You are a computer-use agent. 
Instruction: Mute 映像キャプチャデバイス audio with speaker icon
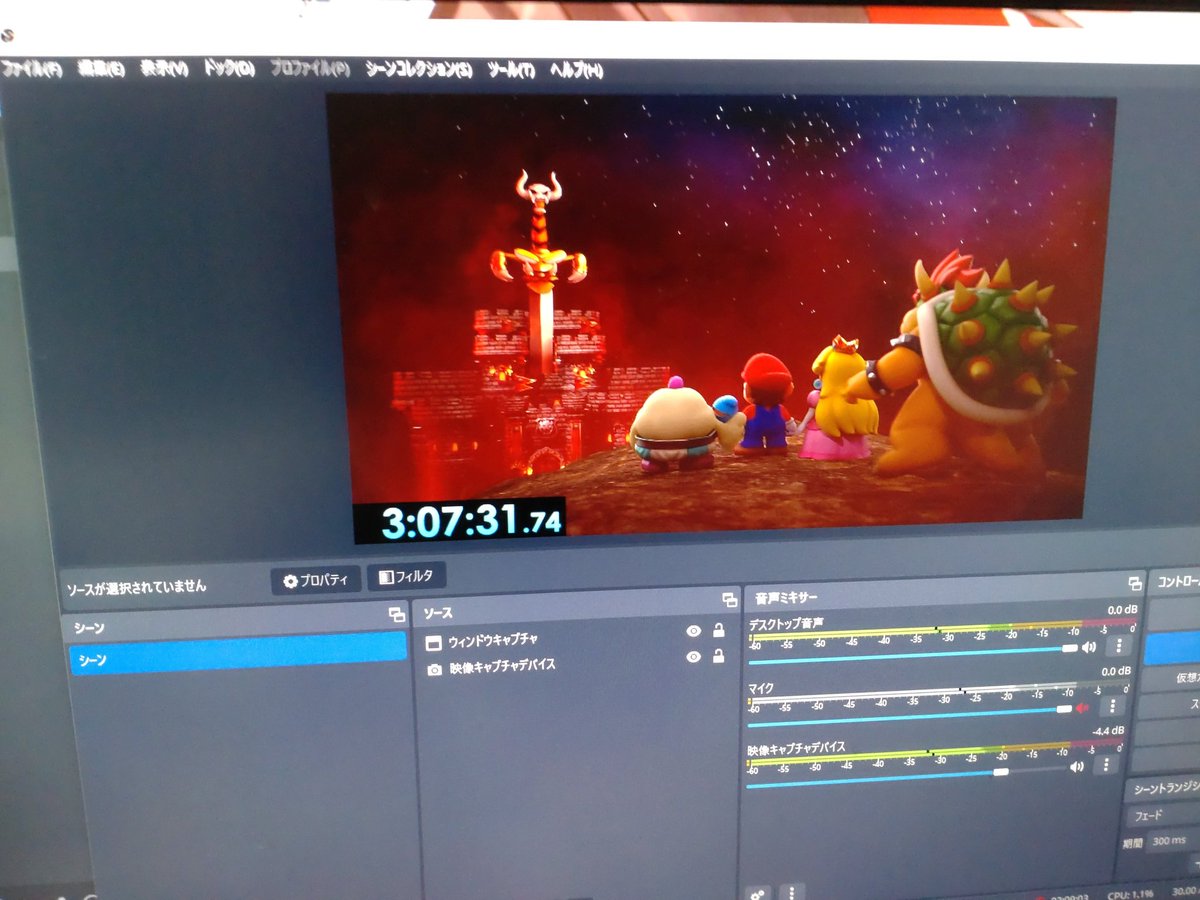click(1076, 768)
